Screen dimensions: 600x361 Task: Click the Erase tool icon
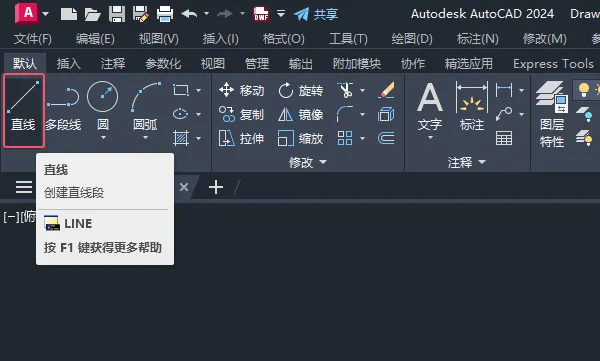point(386,90)
